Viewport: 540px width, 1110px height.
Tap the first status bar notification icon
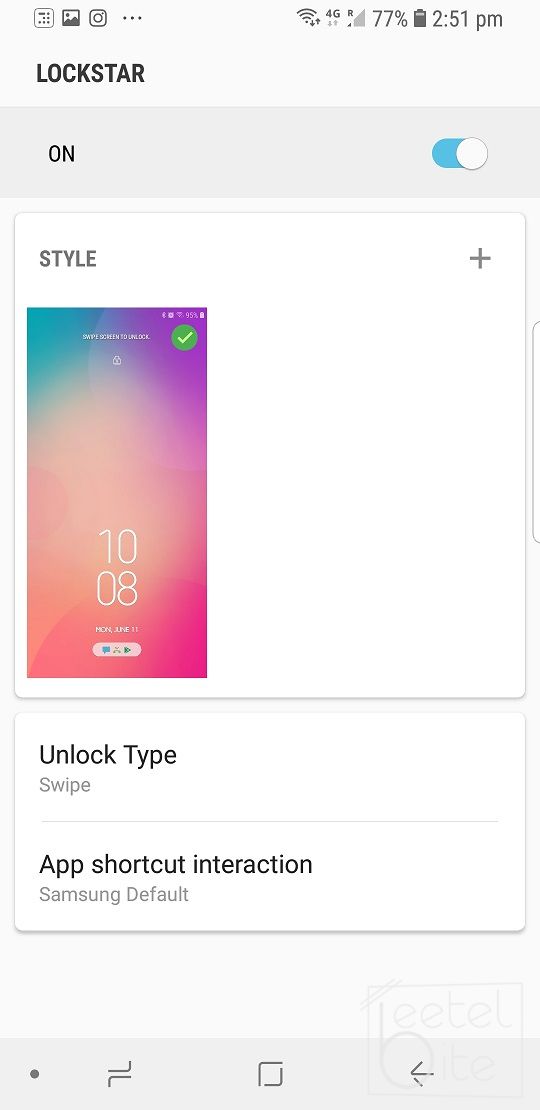[43, 18]
